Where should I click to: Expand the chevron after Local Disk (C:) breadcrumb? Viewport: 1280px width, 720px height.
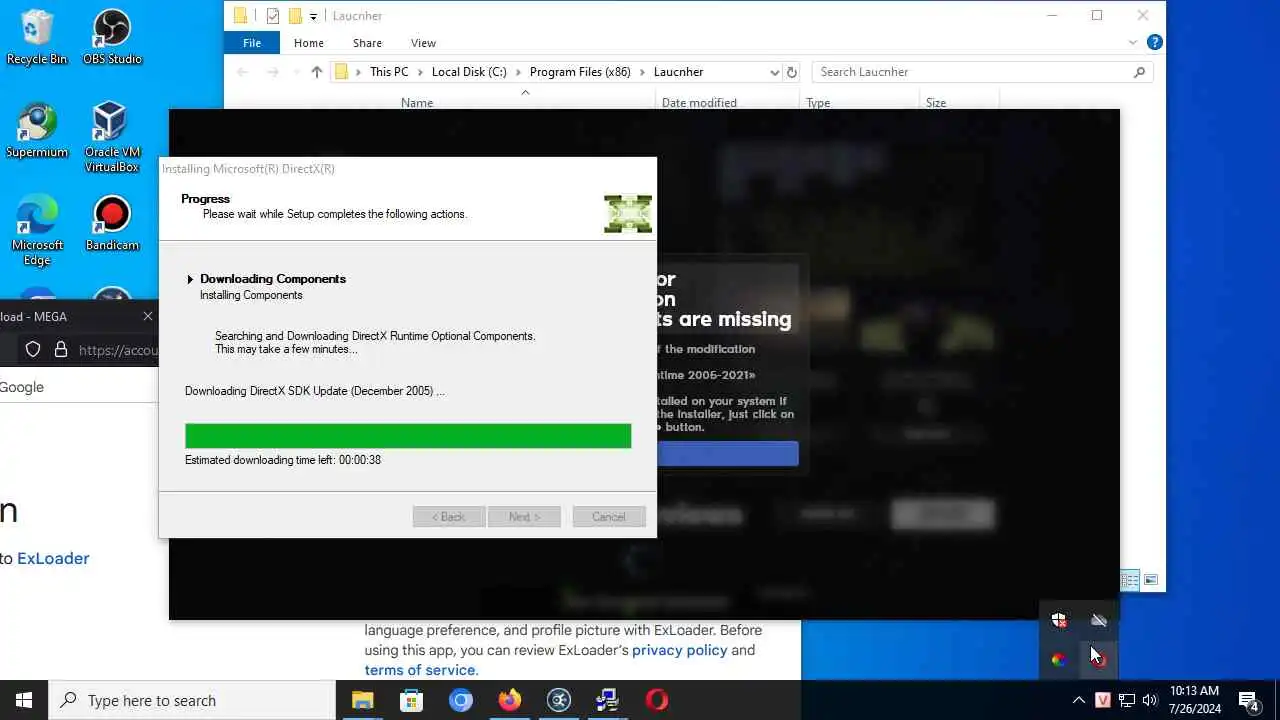518,72
